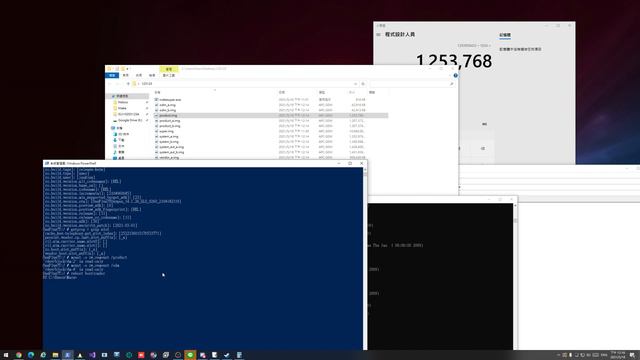Switch to the 常用 ribbon tab
The width and height of the screenshot is (640, 360).
click(x=126, y=76)
